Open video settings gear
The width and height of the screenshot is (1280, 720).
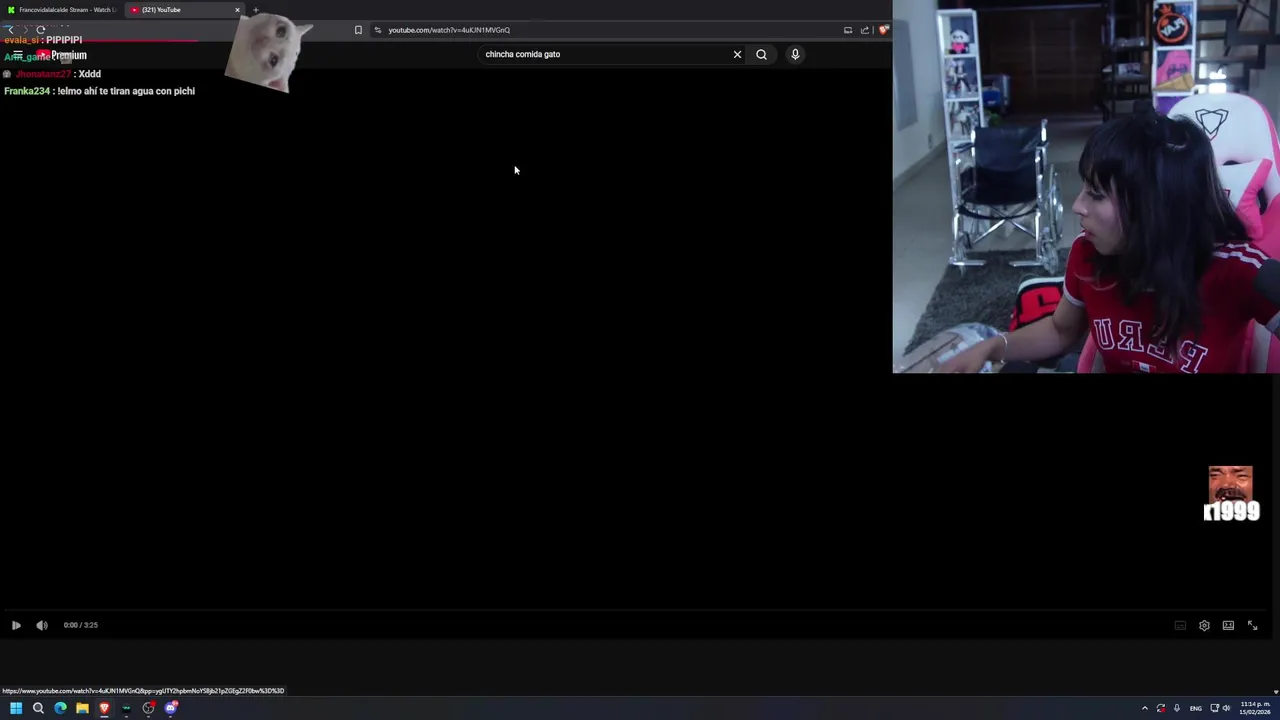click(x=1204, y=625)
